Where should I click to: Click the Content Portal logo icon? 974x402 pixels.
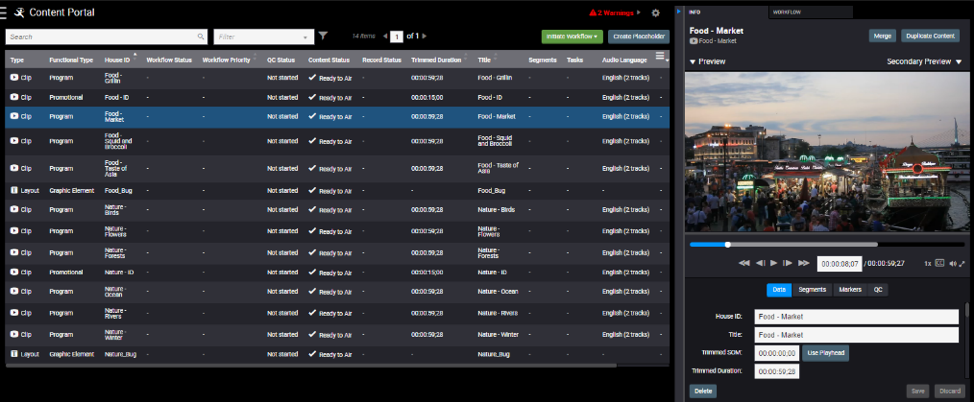(19, 12)
